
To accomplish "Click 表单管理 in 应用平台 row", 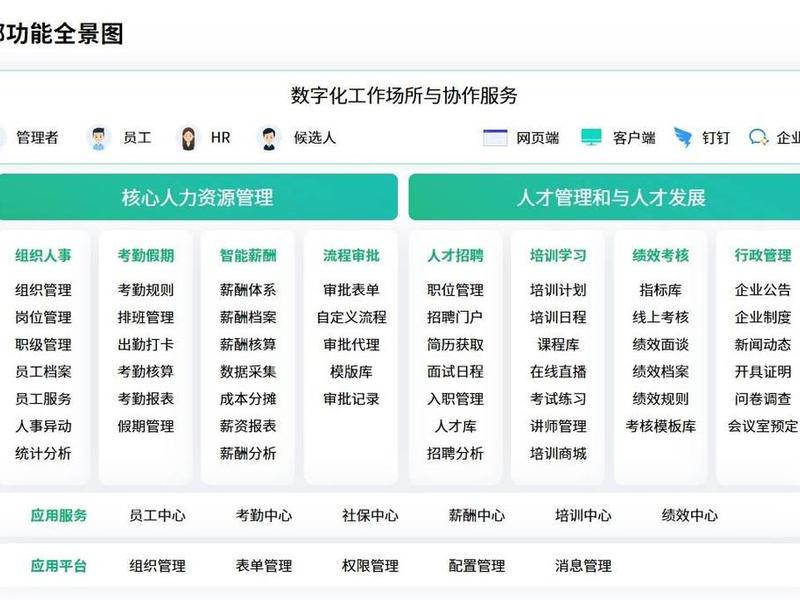I will [264, 566].
